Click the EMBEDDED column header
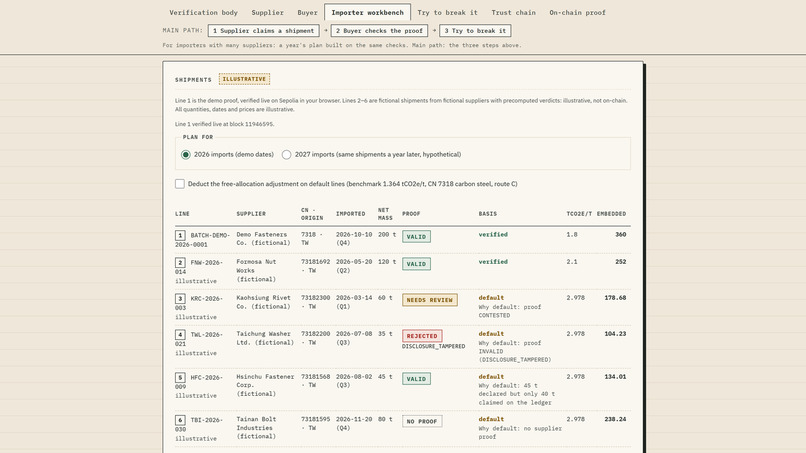 tap(611, 214)
